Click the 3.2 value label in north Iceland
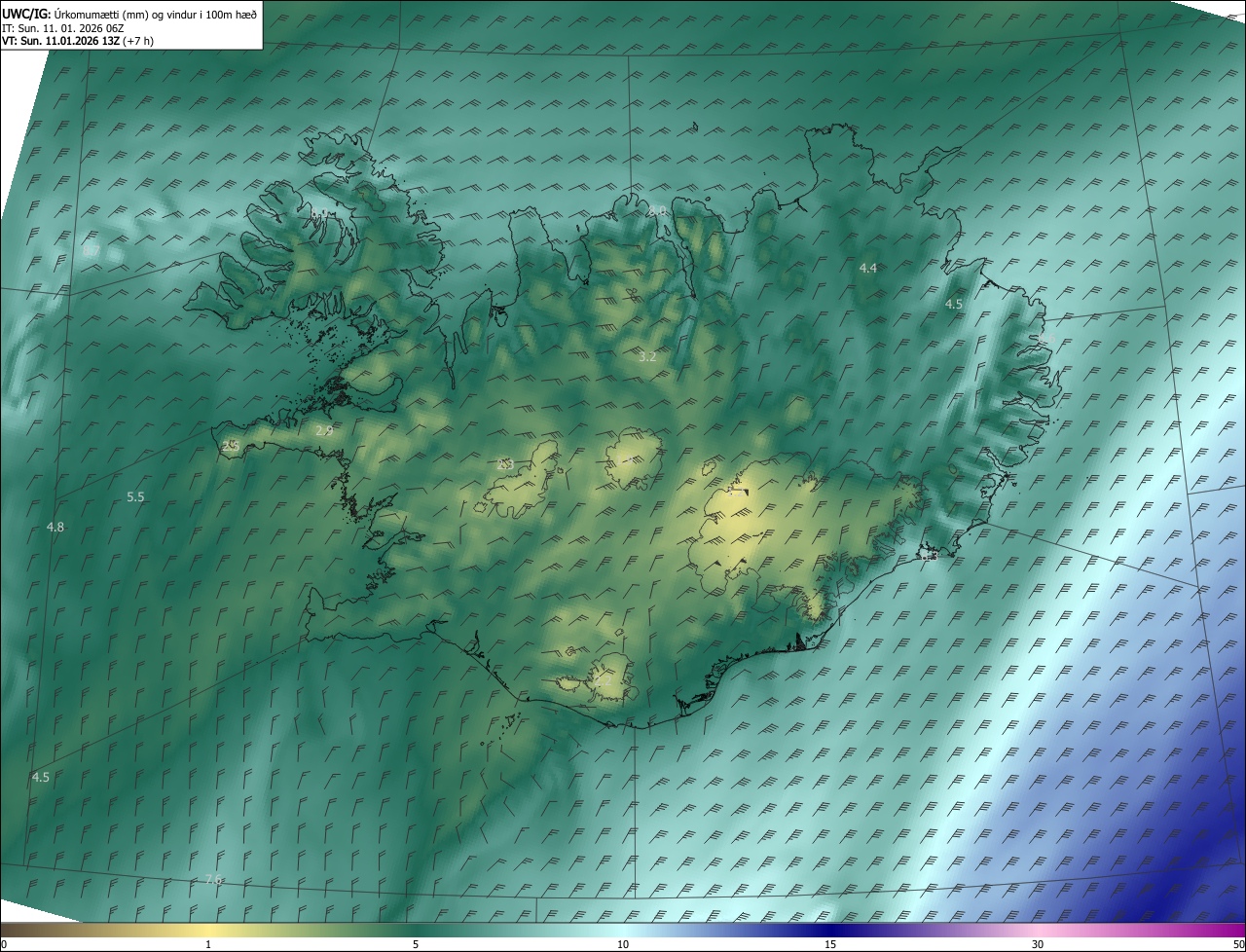1246x952 pixels. (x=647, y=357)
